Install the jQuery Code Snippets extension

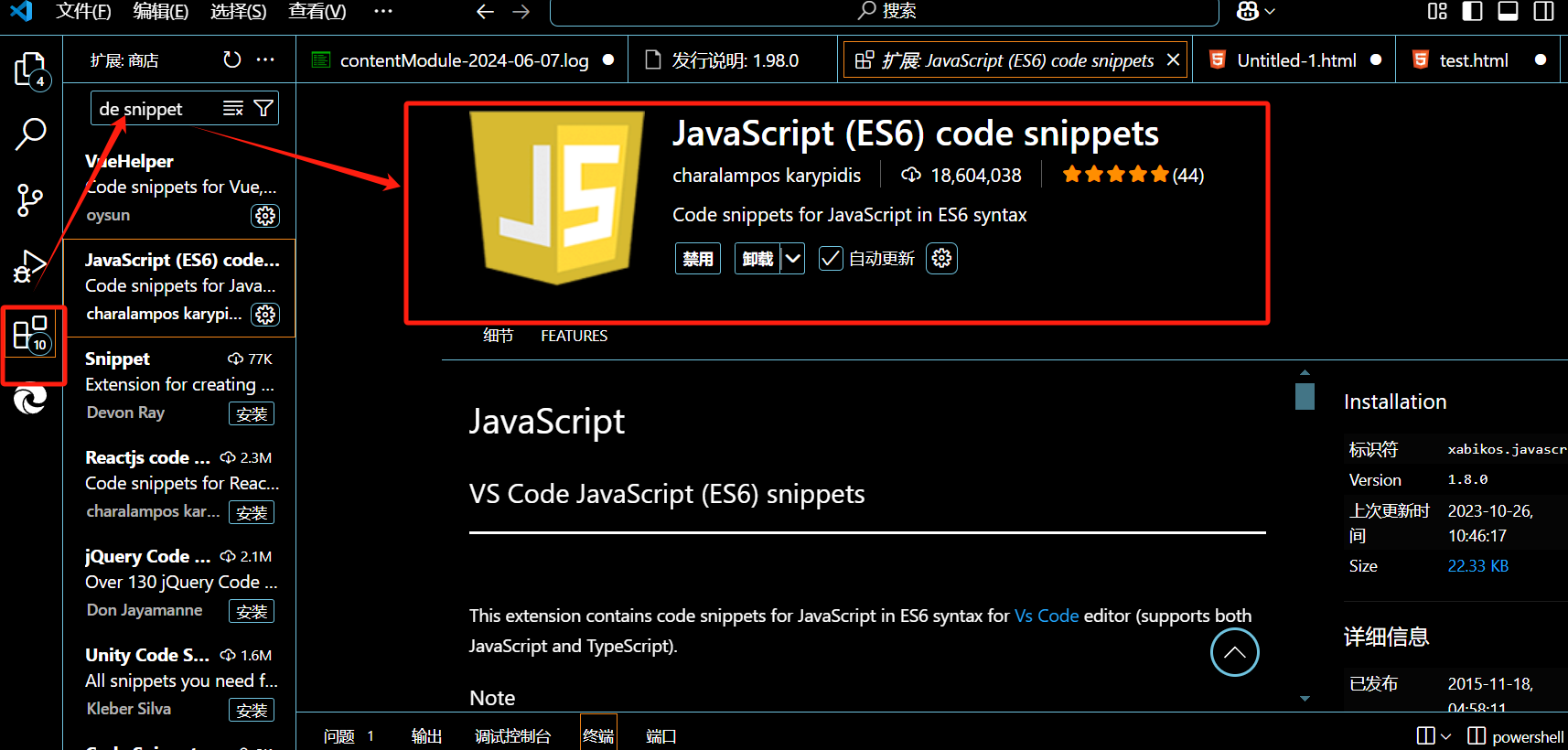point(252,612)
